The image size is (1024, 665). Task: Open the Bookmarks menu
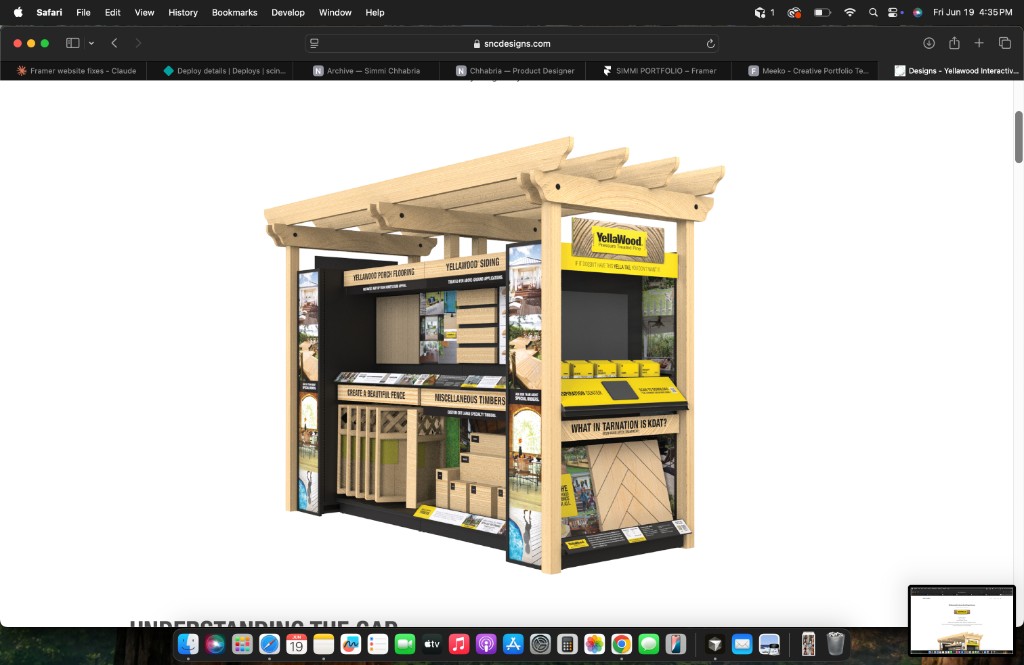(234, 12)
